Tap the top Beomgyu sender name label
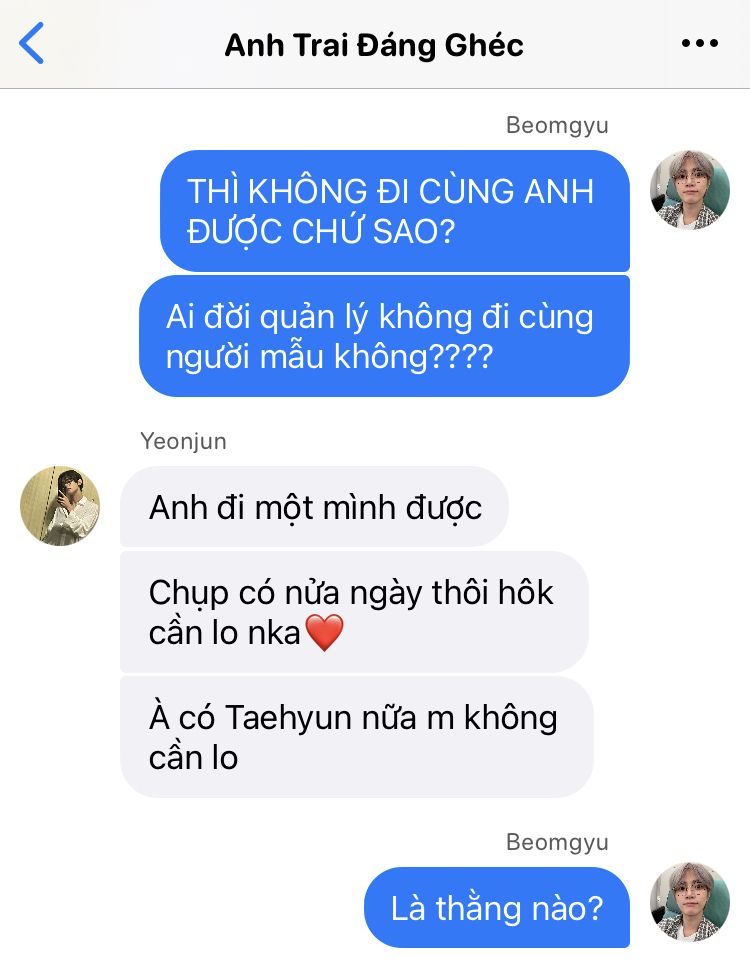 click(x=557, y=125)
